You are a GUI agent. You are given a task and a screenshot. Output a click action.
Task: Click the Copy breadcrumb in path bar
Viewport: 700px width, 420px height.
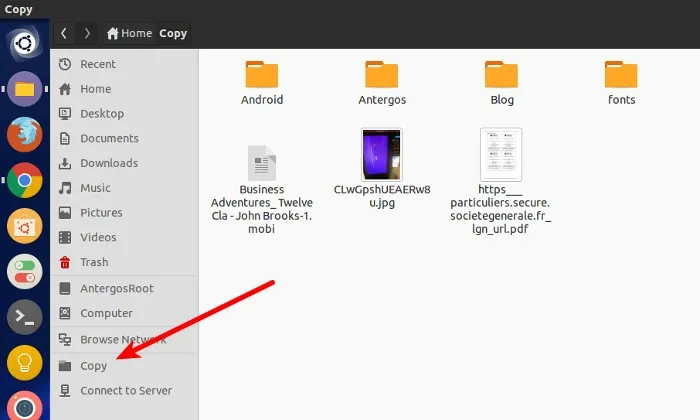(x=173, y=33)
